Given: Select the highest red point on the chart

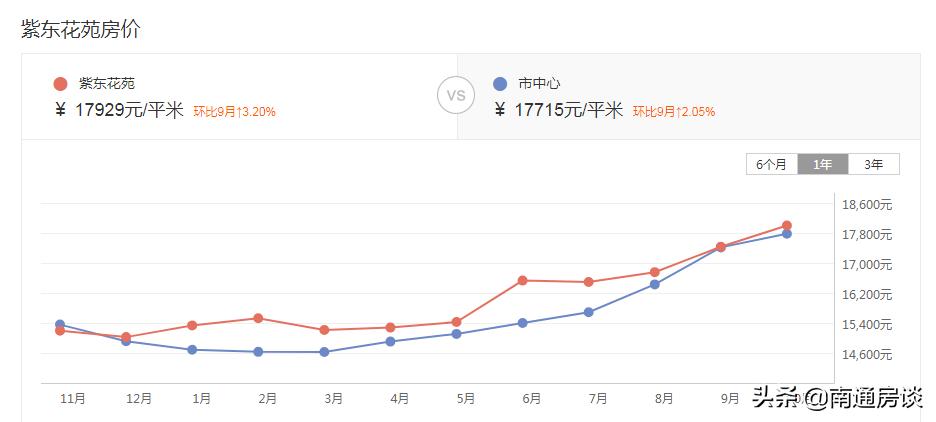Looking at the screenshot, I should tap(787, 226).
